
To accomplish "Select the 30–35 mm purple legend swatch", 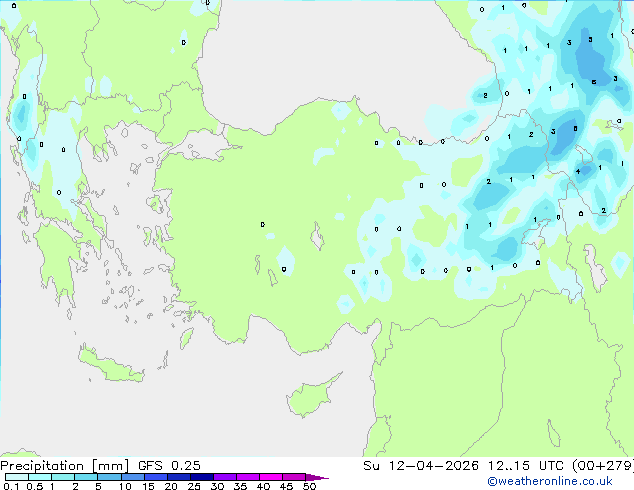I will pos(225,477).
